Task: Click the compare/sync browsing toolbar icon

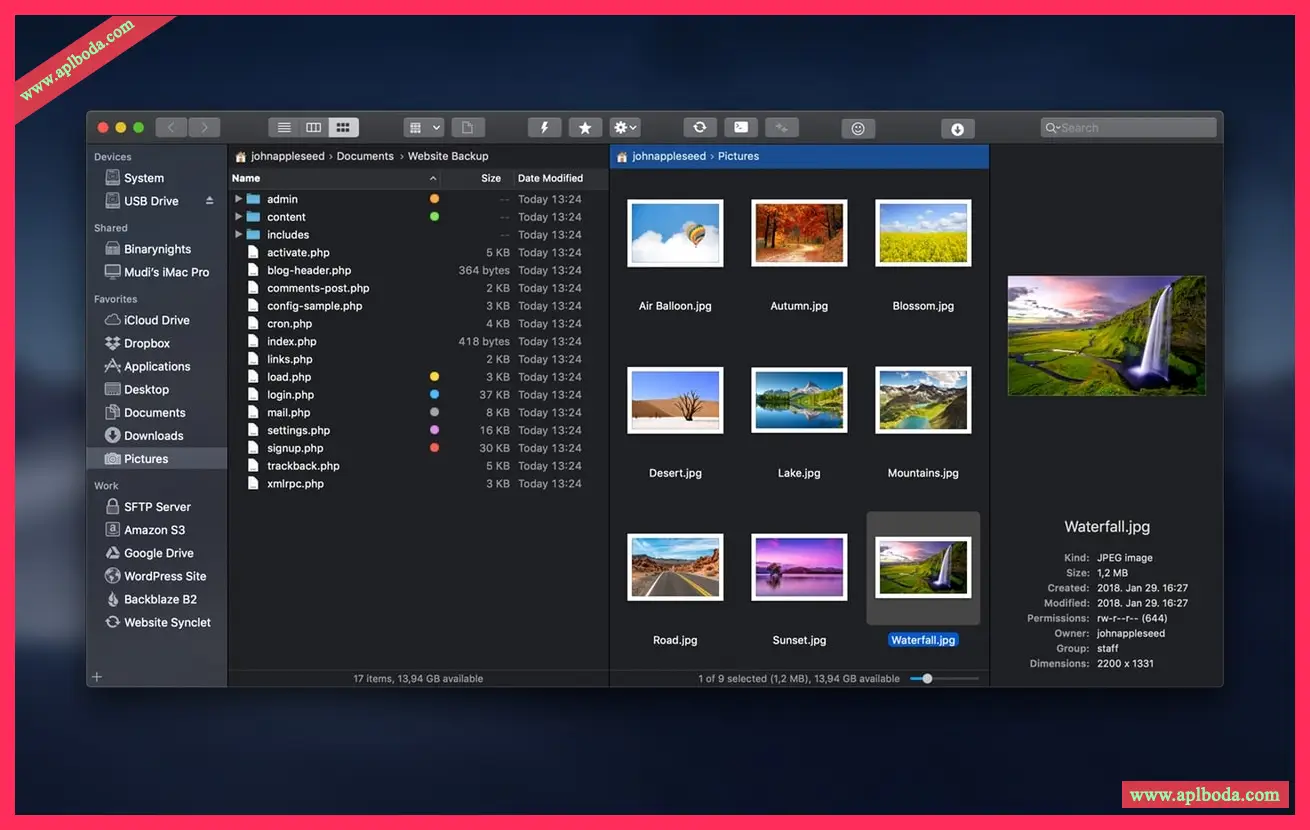Action: coord(782,127)
